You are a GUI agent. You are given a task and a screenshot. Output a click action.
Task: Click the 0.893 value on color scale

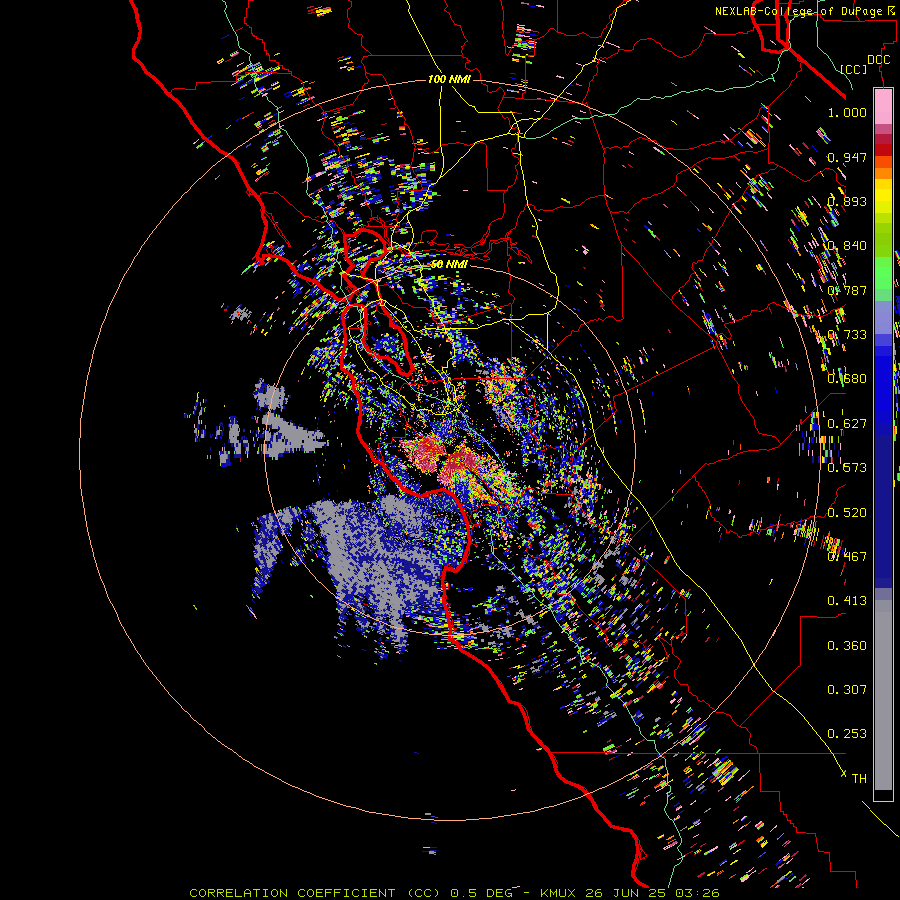tap(847, 201)
